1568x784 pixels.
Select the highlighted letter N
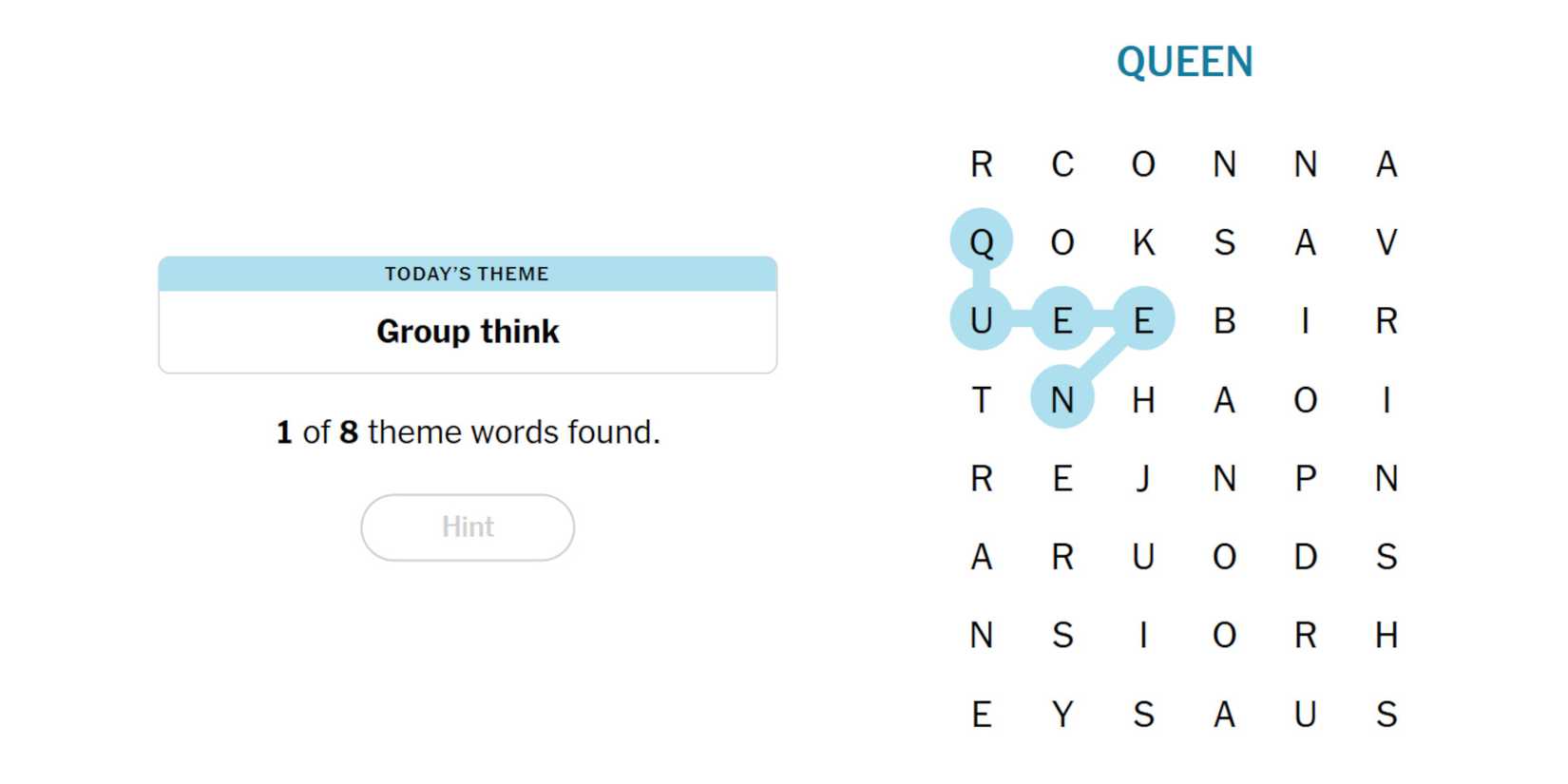click(1062, 399)
